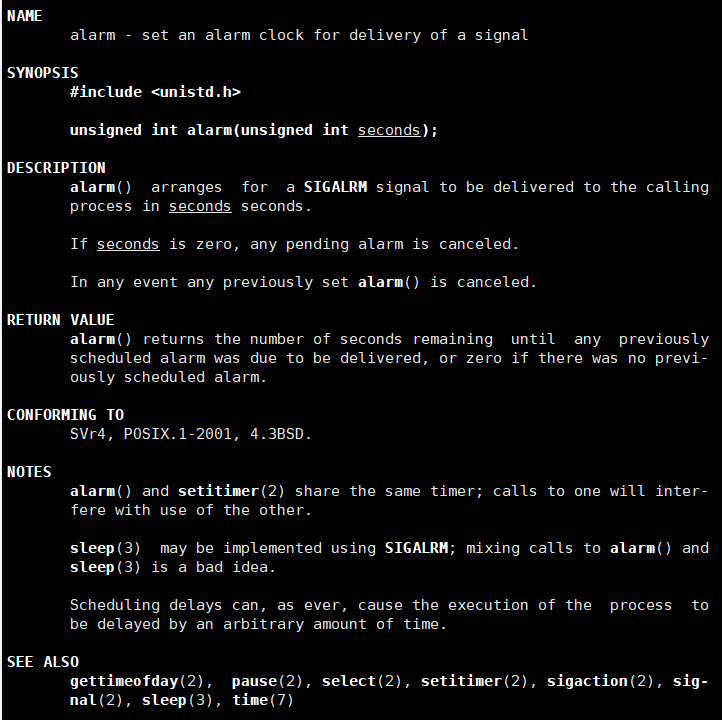Click the POSIX.1-2001 text
The width and height of the screenshot is (722, 720).
178,434
